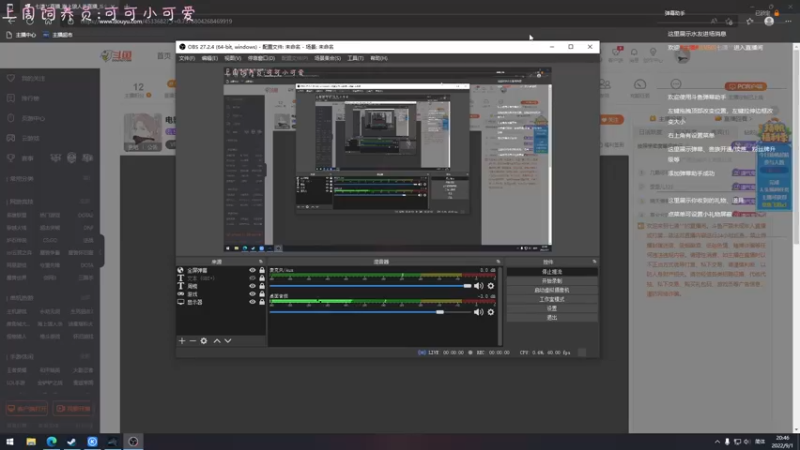Click the network icon in the system tray
800x450 pixels.
click(x=737, y=442)
